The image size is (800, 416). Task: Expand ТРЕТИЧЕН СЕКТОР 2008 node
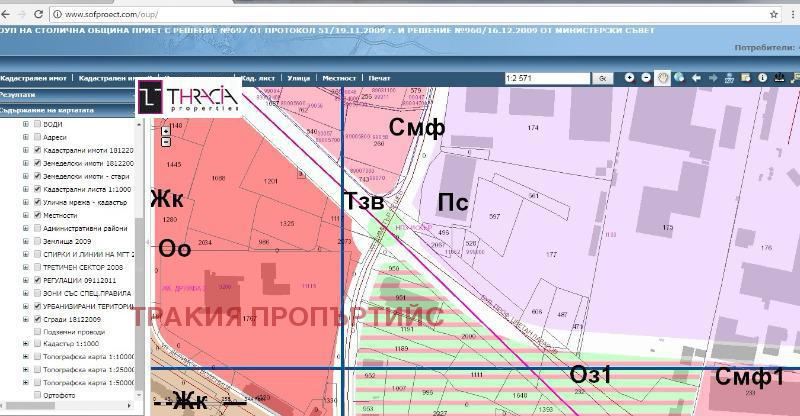click(26, 267)
